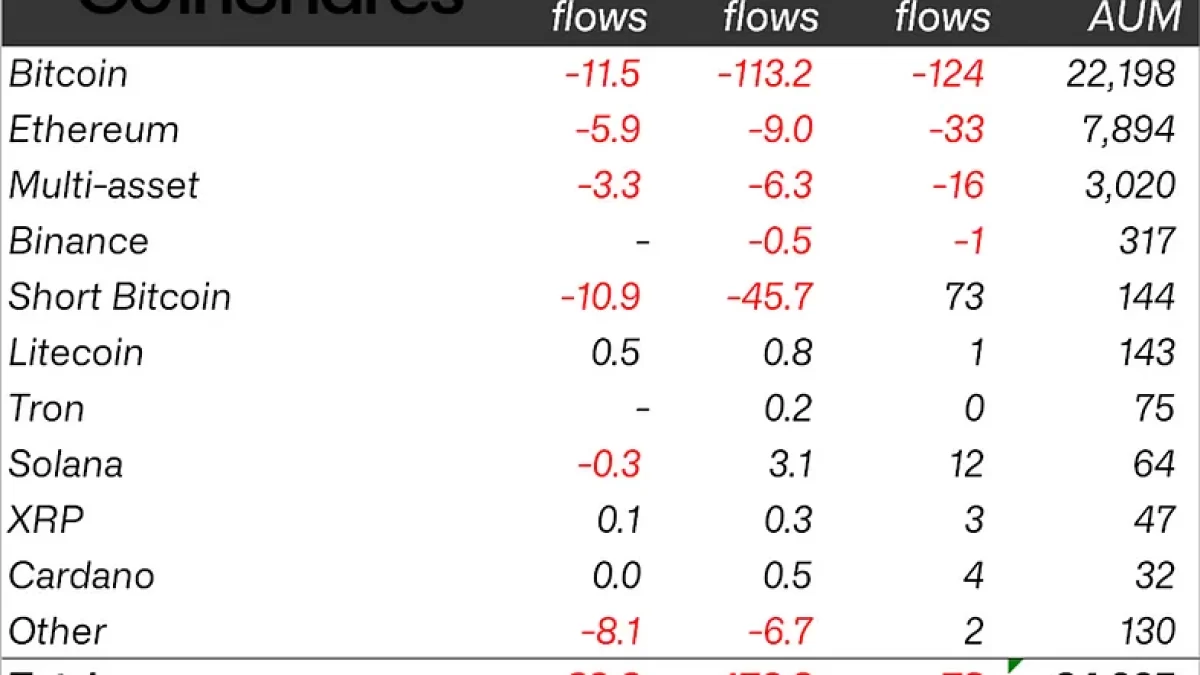Image resolution: width=1200 pixels, height=675 pixels.
Task: Select the Ethereum row label
Action: (x=93, y=130)
